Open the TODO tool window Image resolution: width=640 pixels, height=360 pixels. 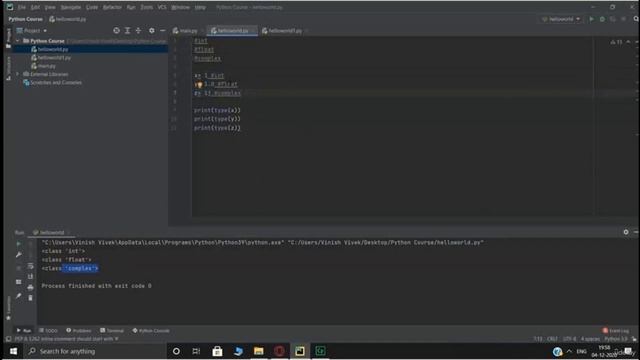pos(48,331)
